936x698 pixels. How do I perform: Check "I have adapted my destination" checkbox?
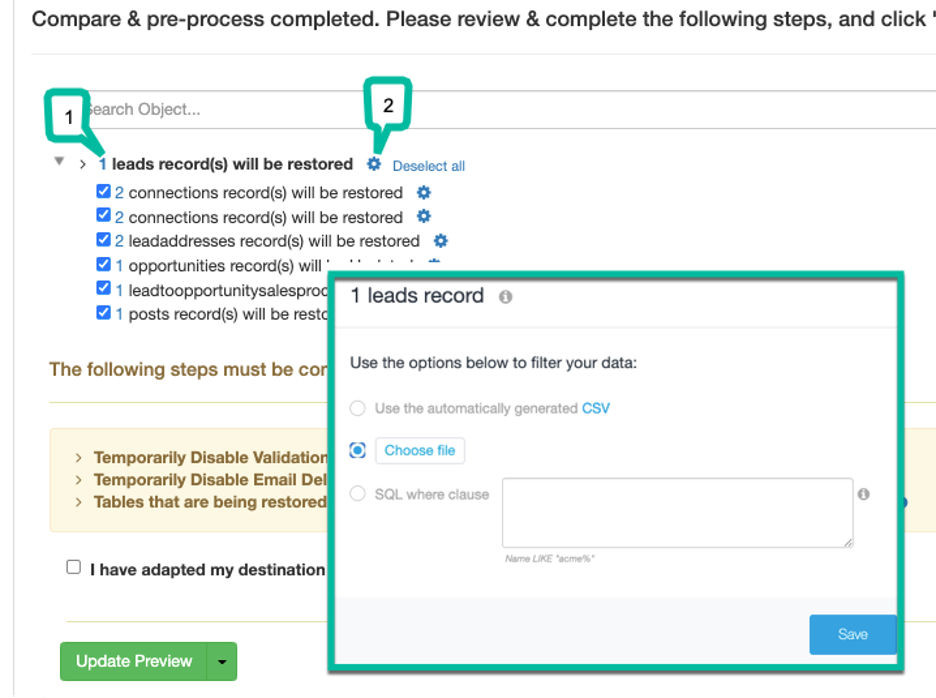tap(72, 567)
